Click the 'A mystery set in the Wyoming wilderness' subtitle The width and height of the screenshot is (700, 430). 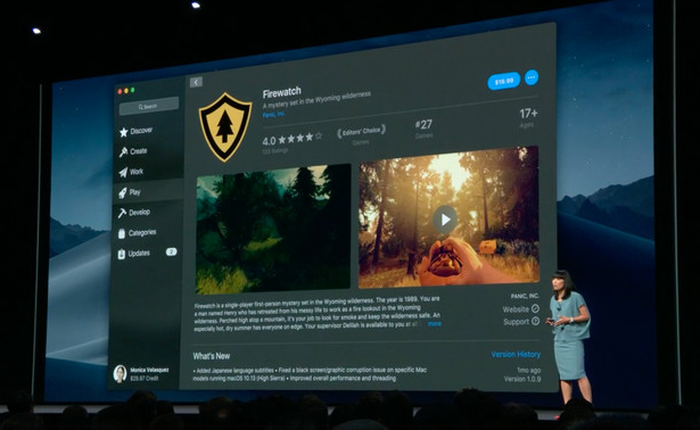click(x=317, y=100)
